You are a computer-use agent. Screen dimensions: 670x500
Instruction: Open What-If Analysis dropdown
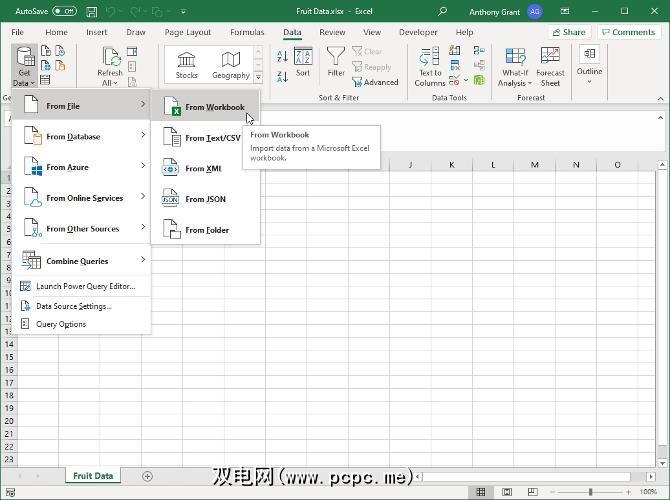(515, 67)
